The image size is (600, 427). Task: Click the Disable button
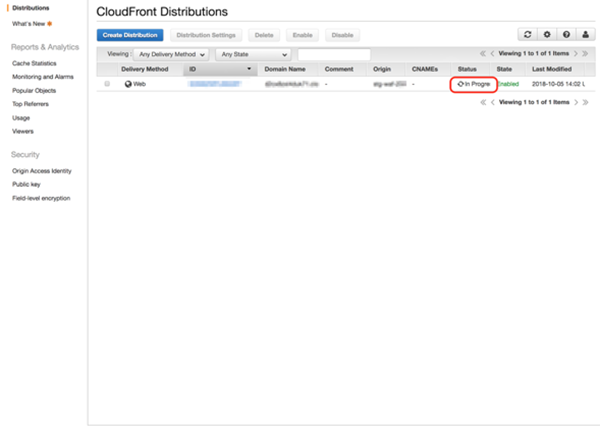[342, 35]
